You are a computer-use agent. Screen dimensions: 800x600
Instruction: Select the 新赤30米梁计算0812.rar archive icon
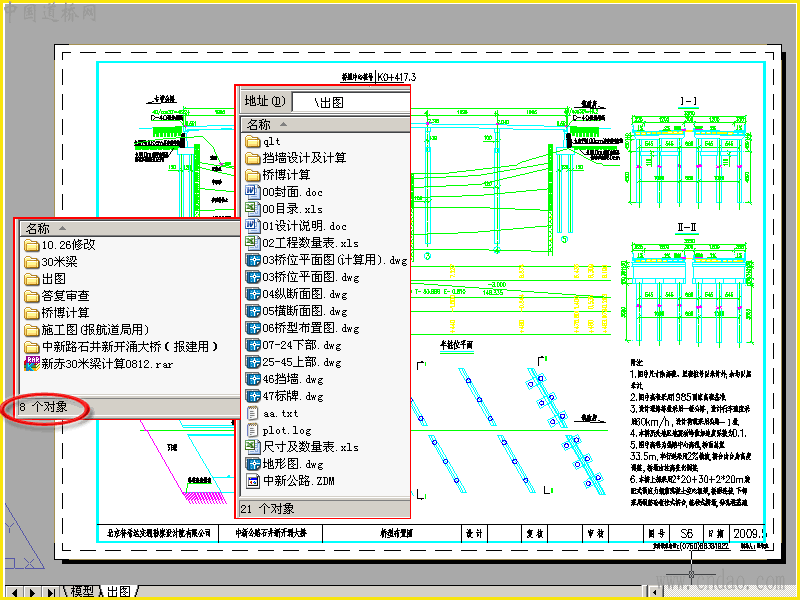32,364
